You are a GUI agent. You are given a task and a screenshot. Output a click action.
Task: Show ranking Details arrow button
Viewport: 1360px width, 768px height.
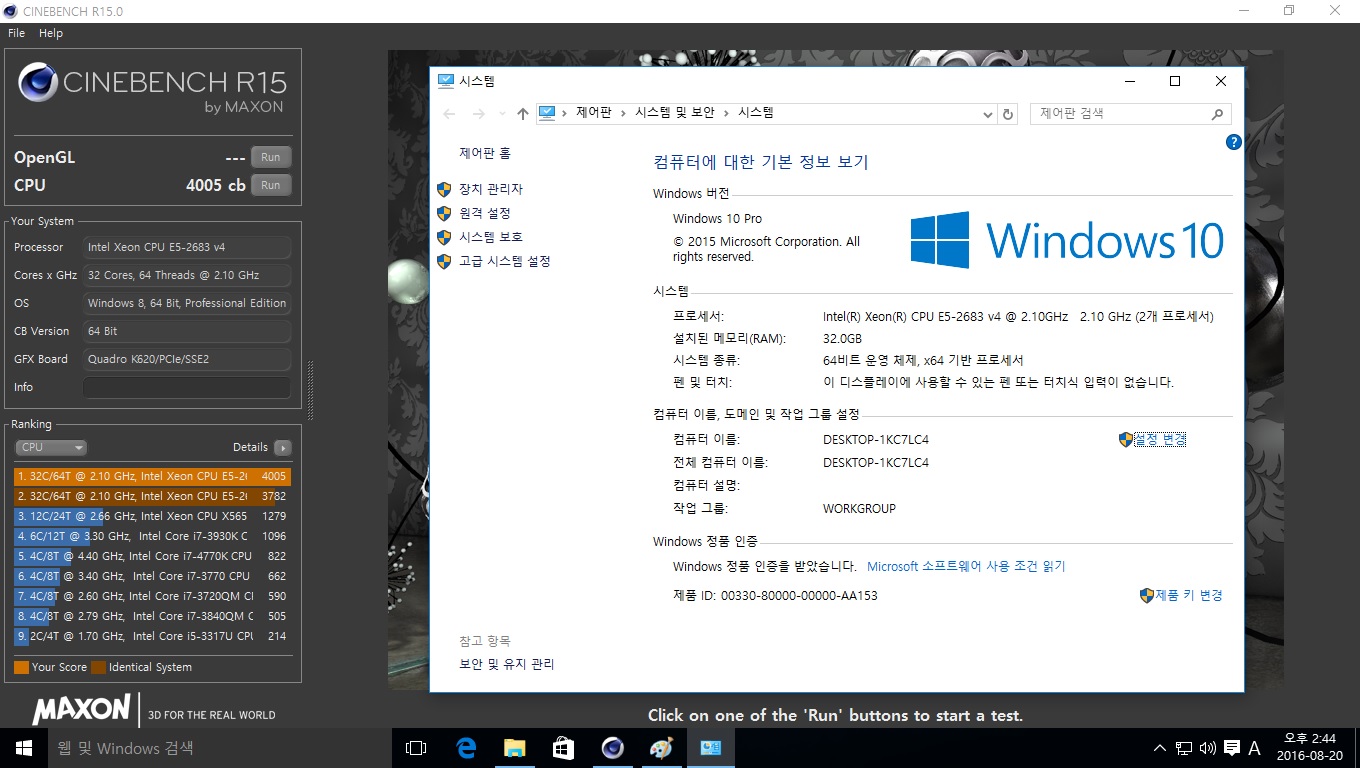282,448
